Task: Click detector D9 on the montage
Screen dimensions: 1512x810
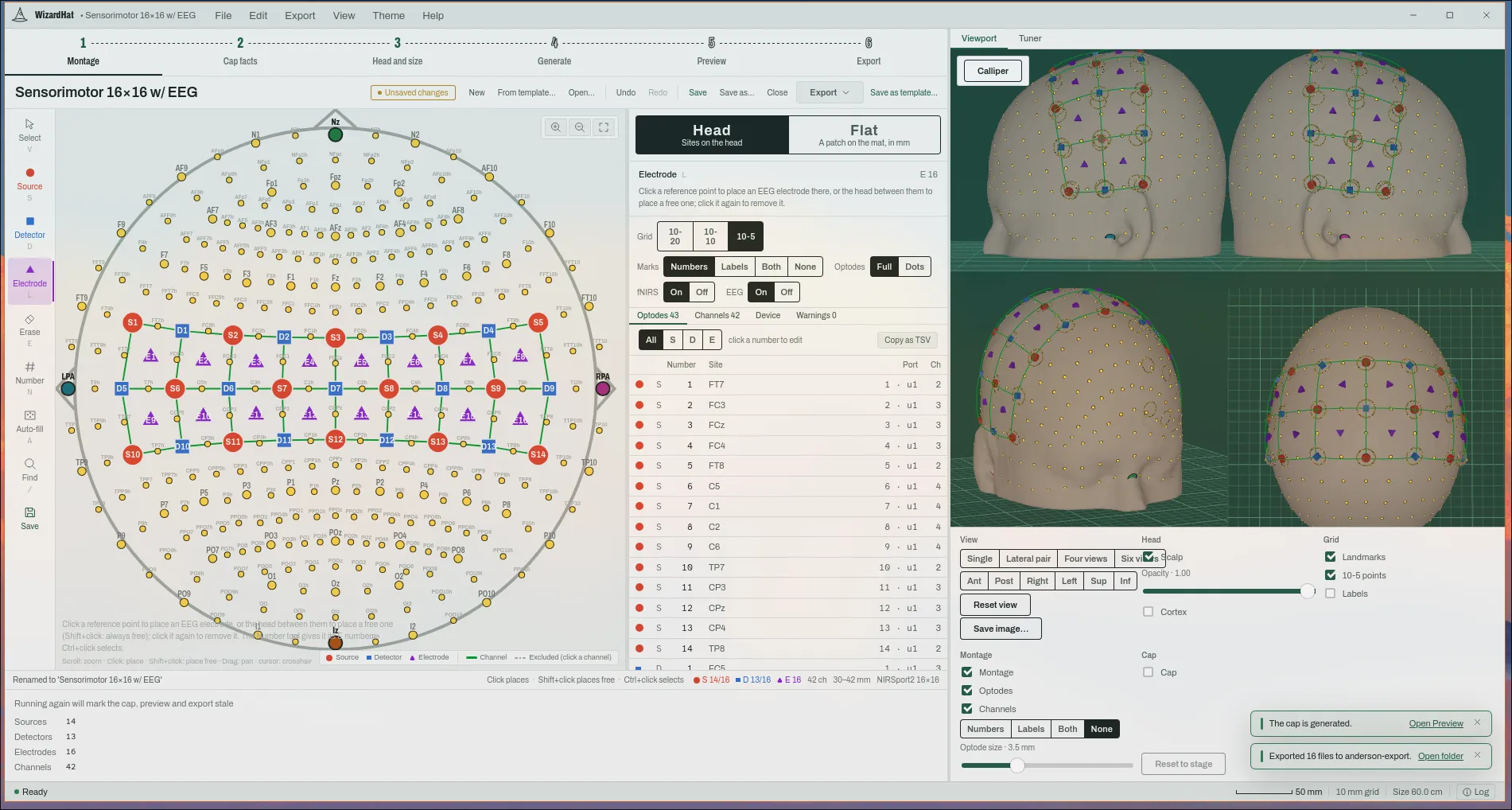Action: [549, 388]
